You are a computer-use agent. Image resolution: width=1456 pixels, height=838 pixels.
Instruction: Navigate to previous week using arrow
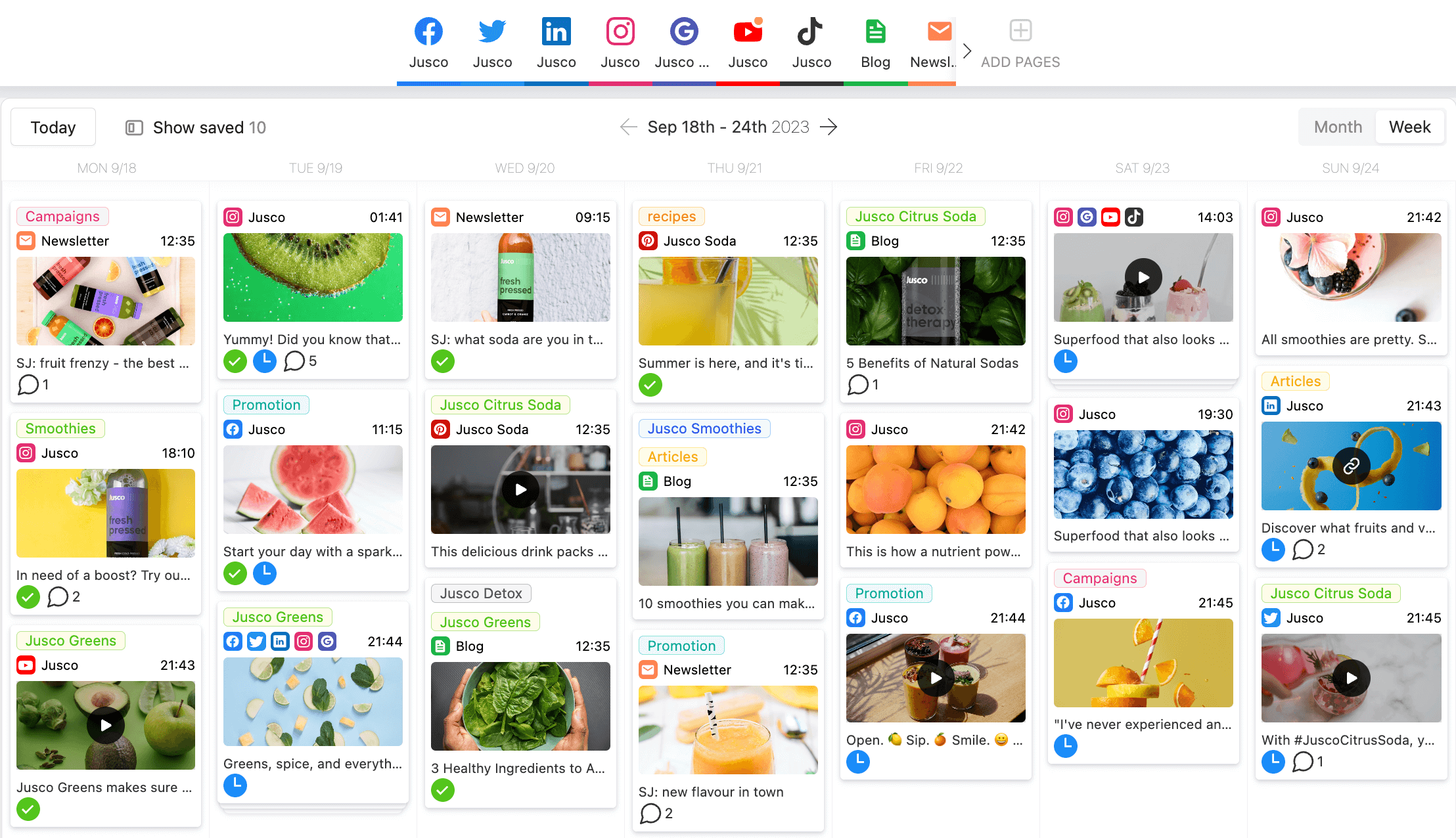point(628,127)
